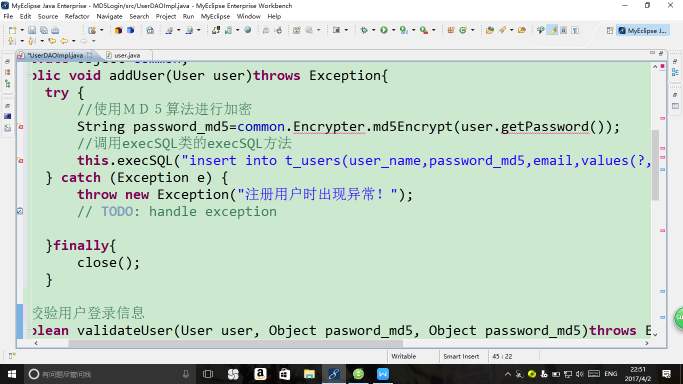Image resolution: width=683 pixels, height=384 pixels.
Task: Toggle Show Whitespace Characters button
Action: point(575,30)
